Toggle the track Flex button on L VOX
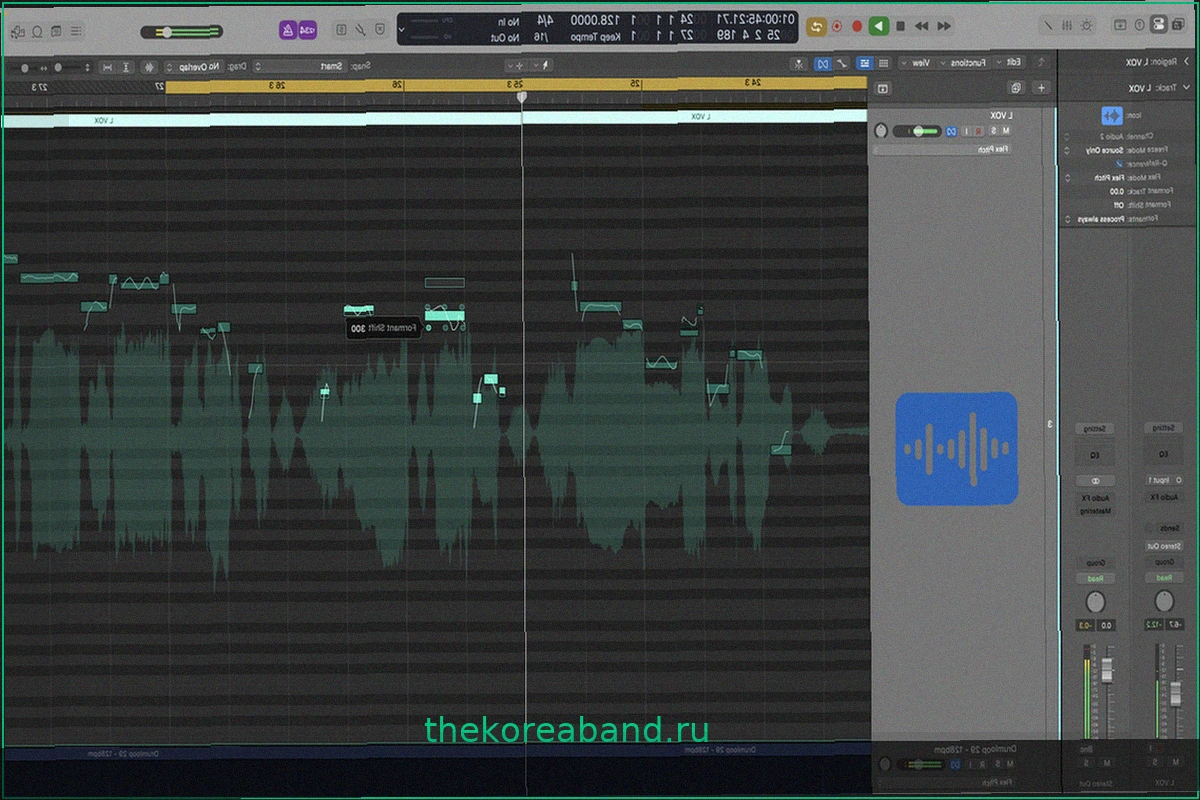The height and width of the screenshot is (800, 1200). coord(951,131)
